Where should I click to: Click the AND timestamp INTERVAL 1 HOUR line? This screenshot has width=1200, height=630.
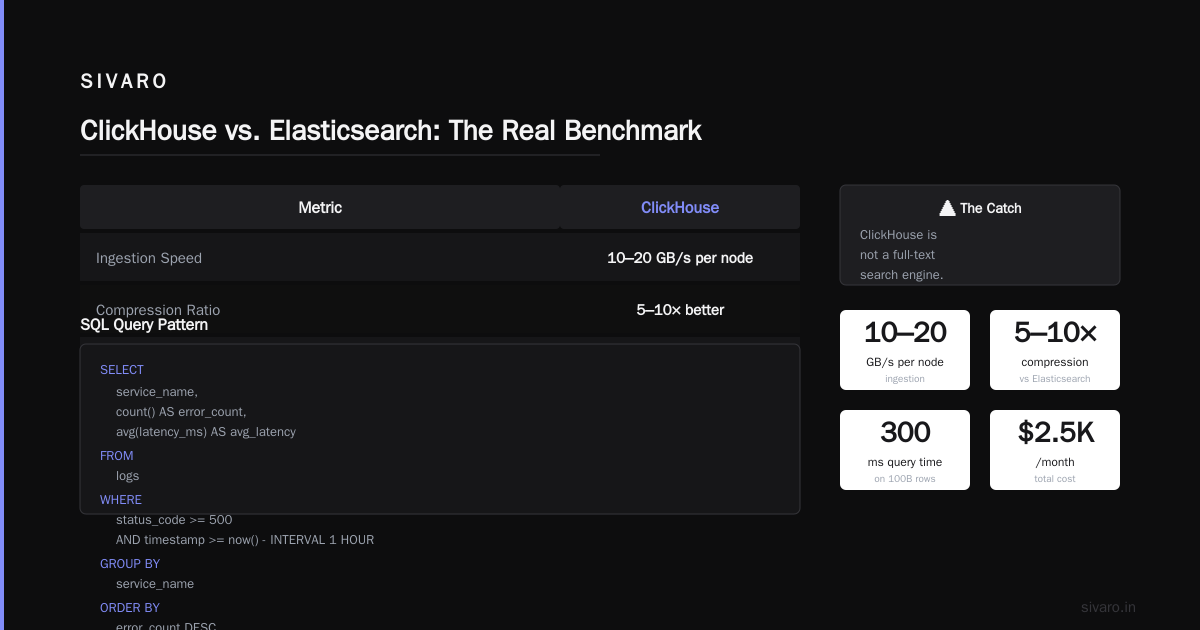point(245,540)
